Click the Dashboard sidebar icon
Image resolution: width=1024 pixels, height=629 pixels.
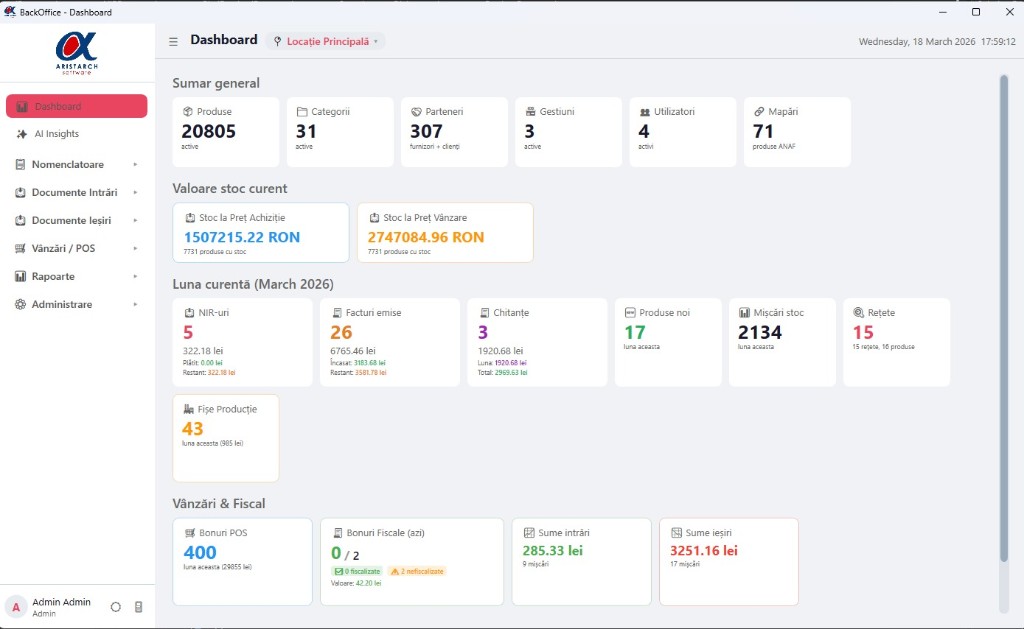point(22,106)
